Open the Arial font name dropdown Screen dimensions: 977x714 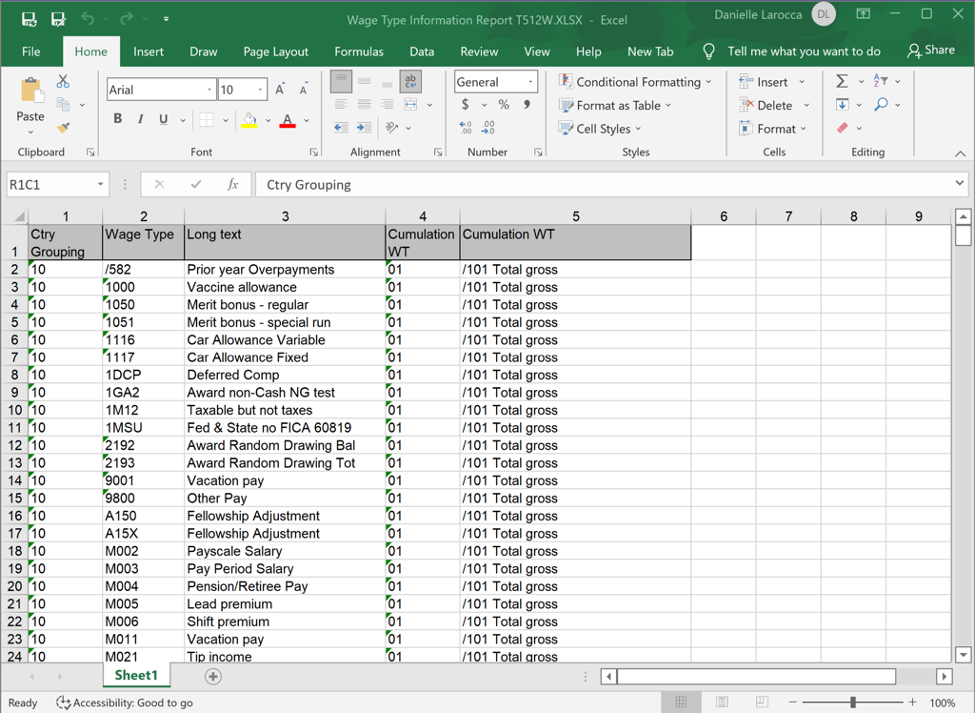209,90
